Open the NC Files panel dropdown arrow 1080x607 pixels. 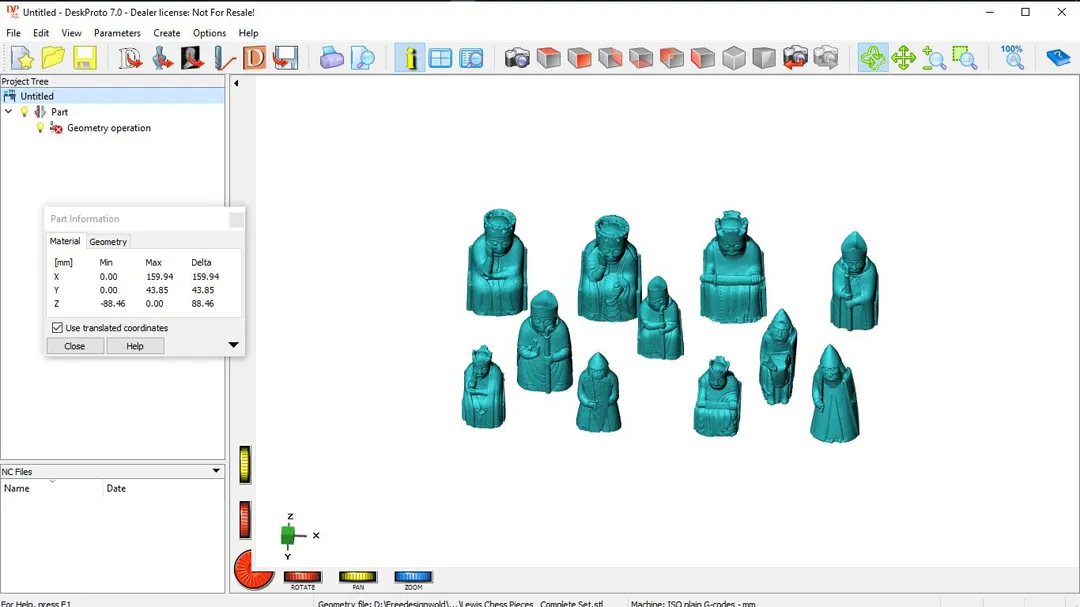click(x=216, y=471)
